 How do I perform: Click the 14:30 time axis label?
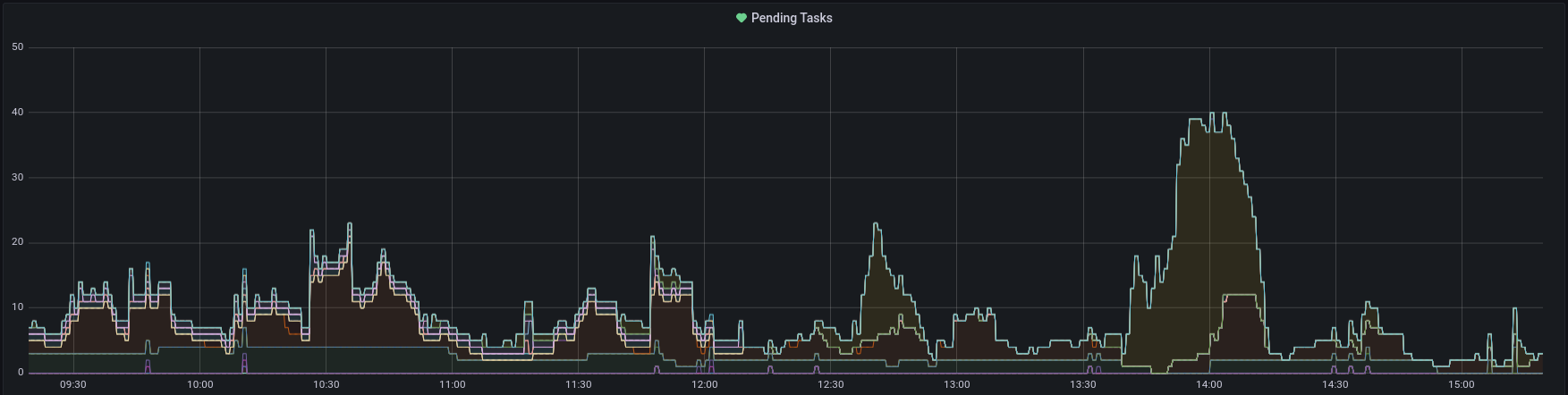[1335, 384]
